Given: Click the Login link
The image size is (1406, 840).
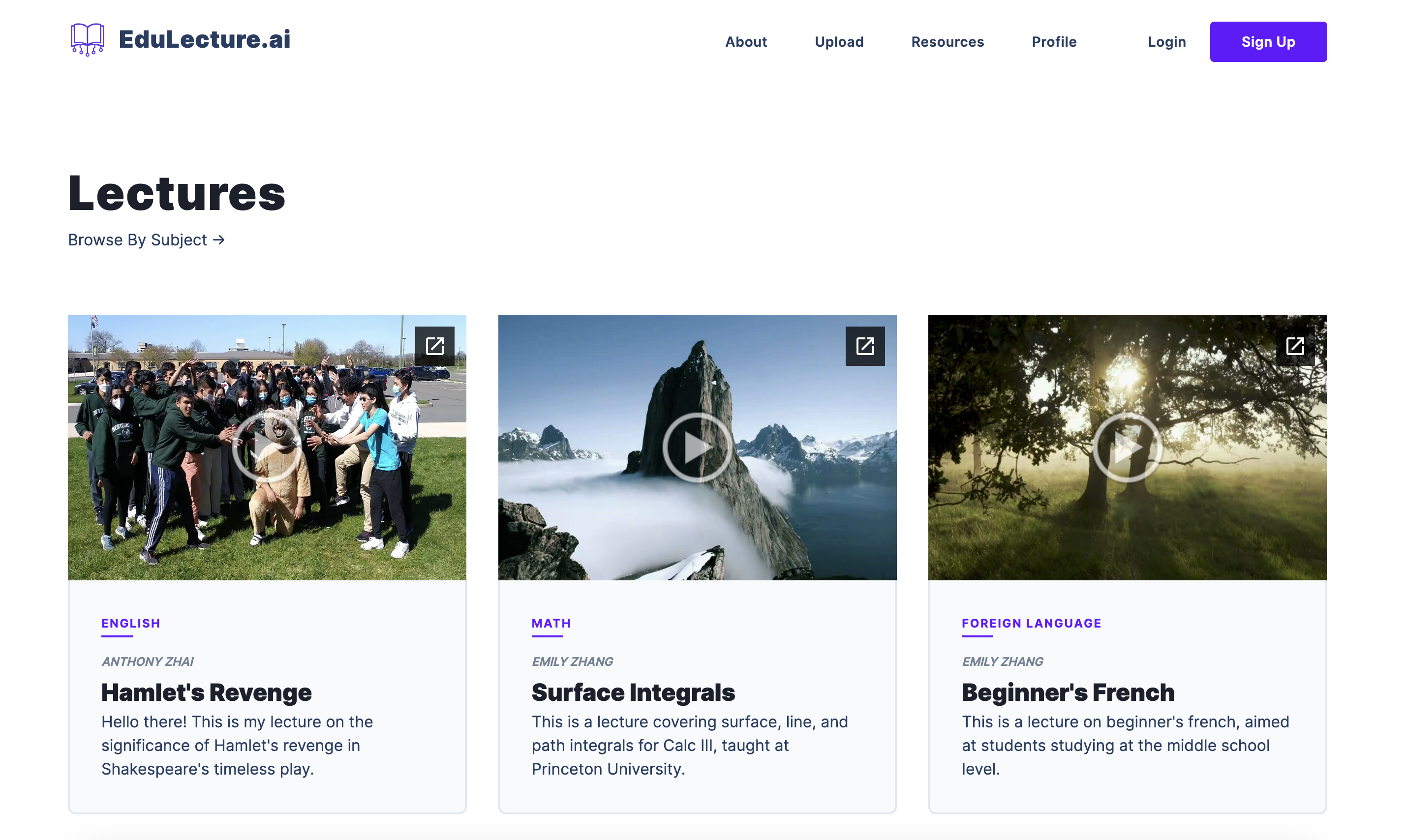Looking at the screenshot, I should [1166, 42].
